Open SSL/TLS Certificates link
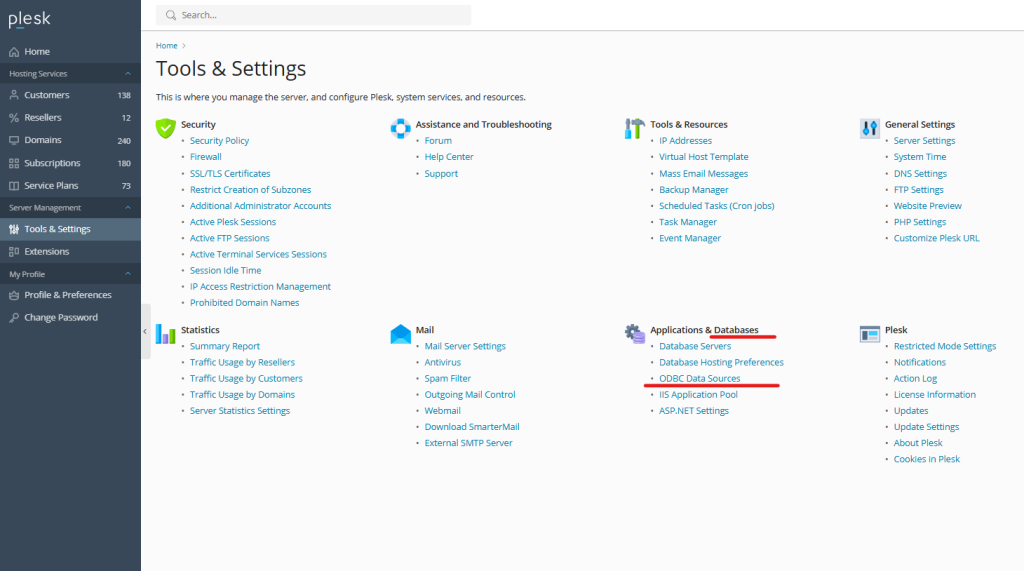This screenshot has height=571, width=1024. [x=230, y=174]
